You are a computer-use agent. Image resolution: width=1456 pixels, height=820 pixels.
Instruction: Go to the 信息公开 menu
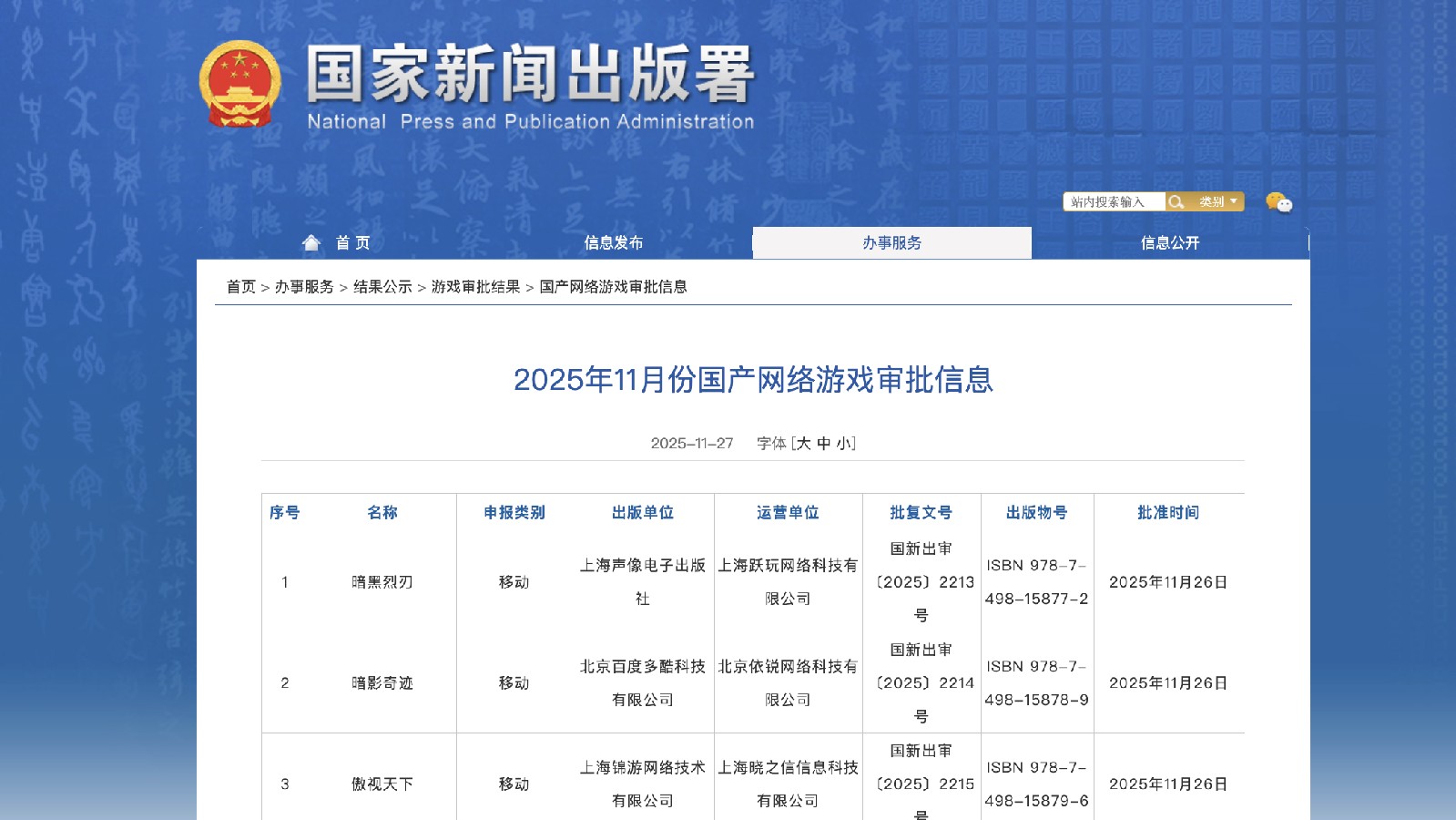[1169, 242]
